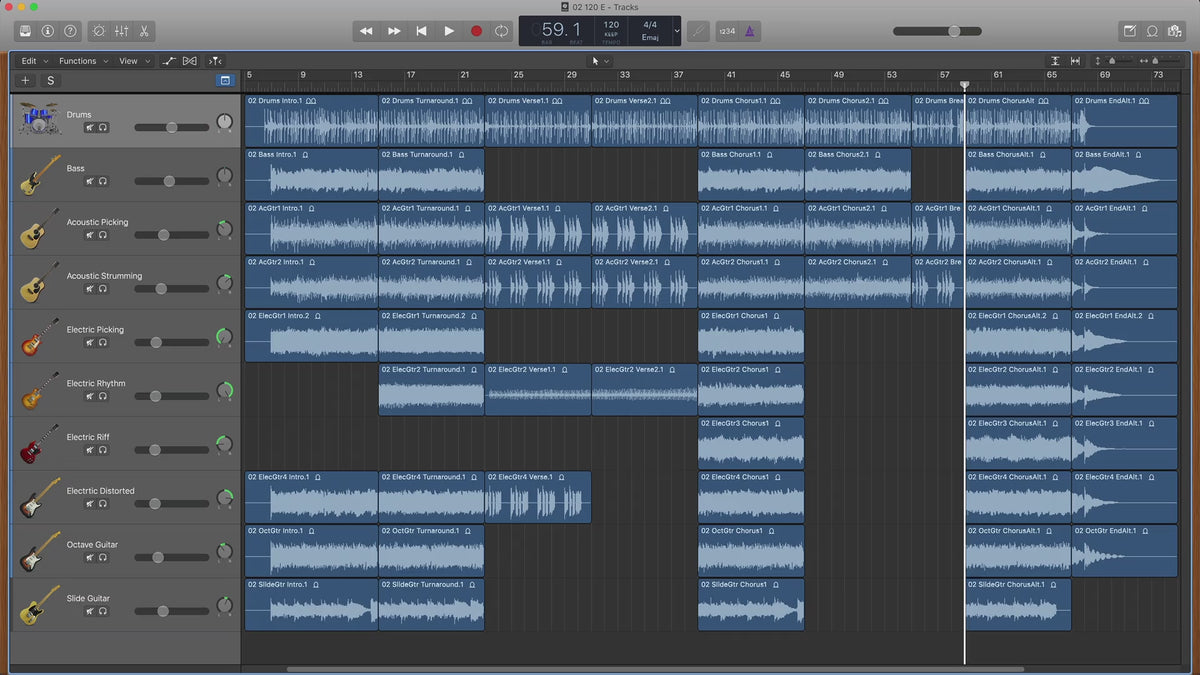Open the Editors scissors icon
1200x675 pixels.
click(145, 31)
